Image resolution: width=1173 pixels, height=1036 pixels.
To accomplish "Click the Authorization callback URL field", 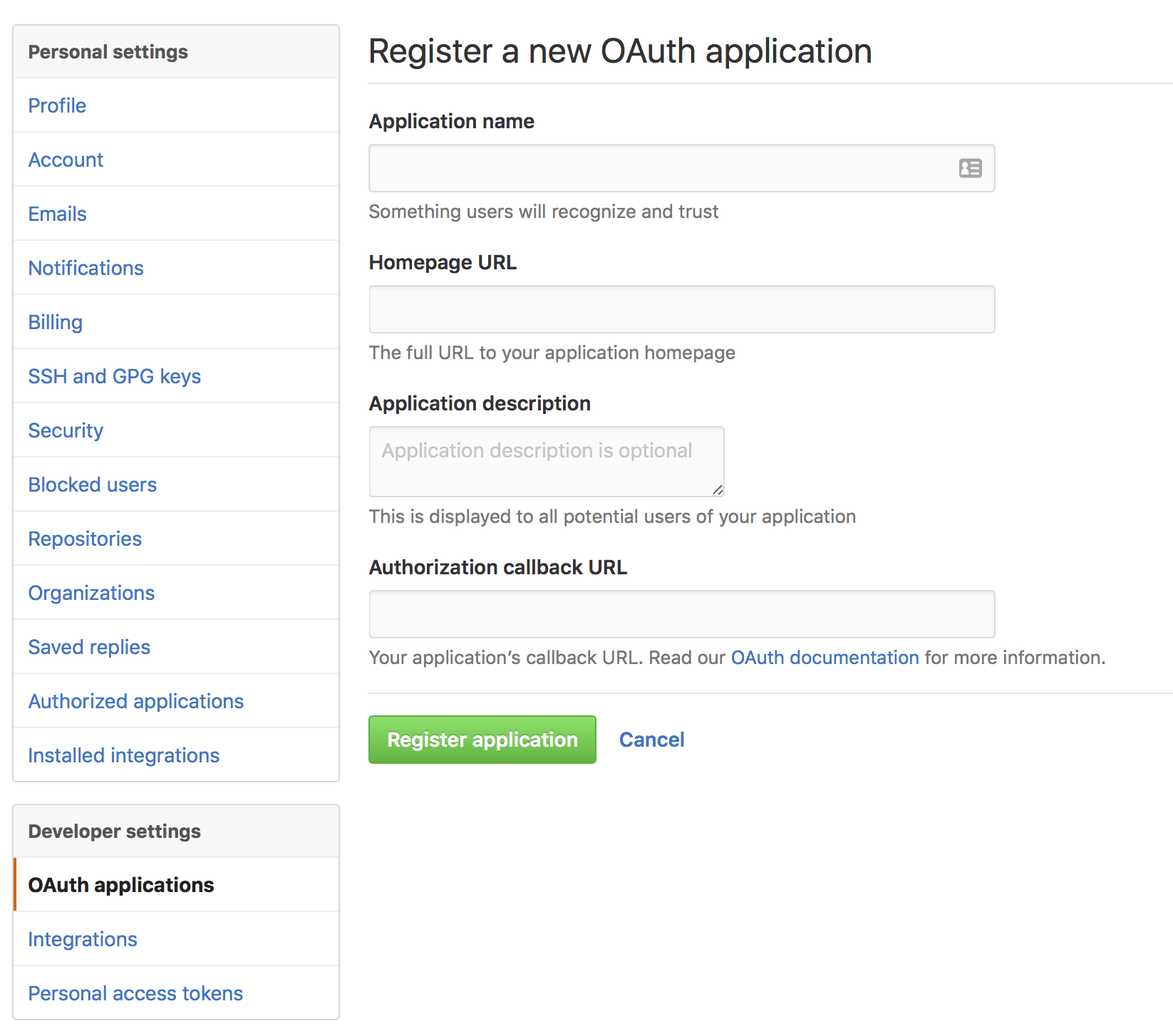I will click(x=682, y=614).
